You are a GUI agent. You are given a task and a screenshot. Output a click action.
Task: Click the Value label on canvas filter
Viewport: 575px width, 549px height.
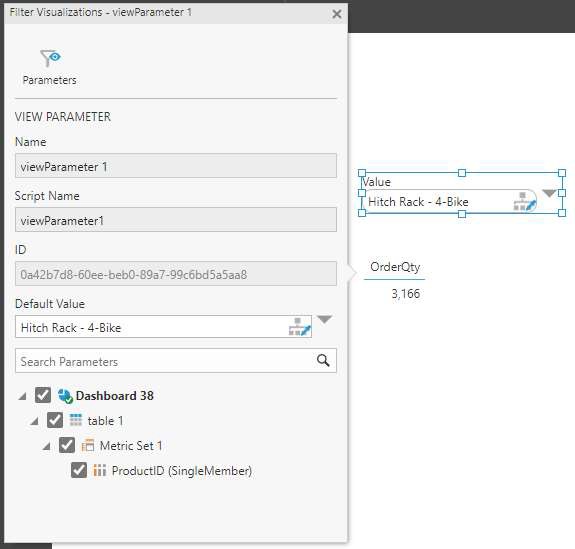pyautogui.click(x=377, y=182)
